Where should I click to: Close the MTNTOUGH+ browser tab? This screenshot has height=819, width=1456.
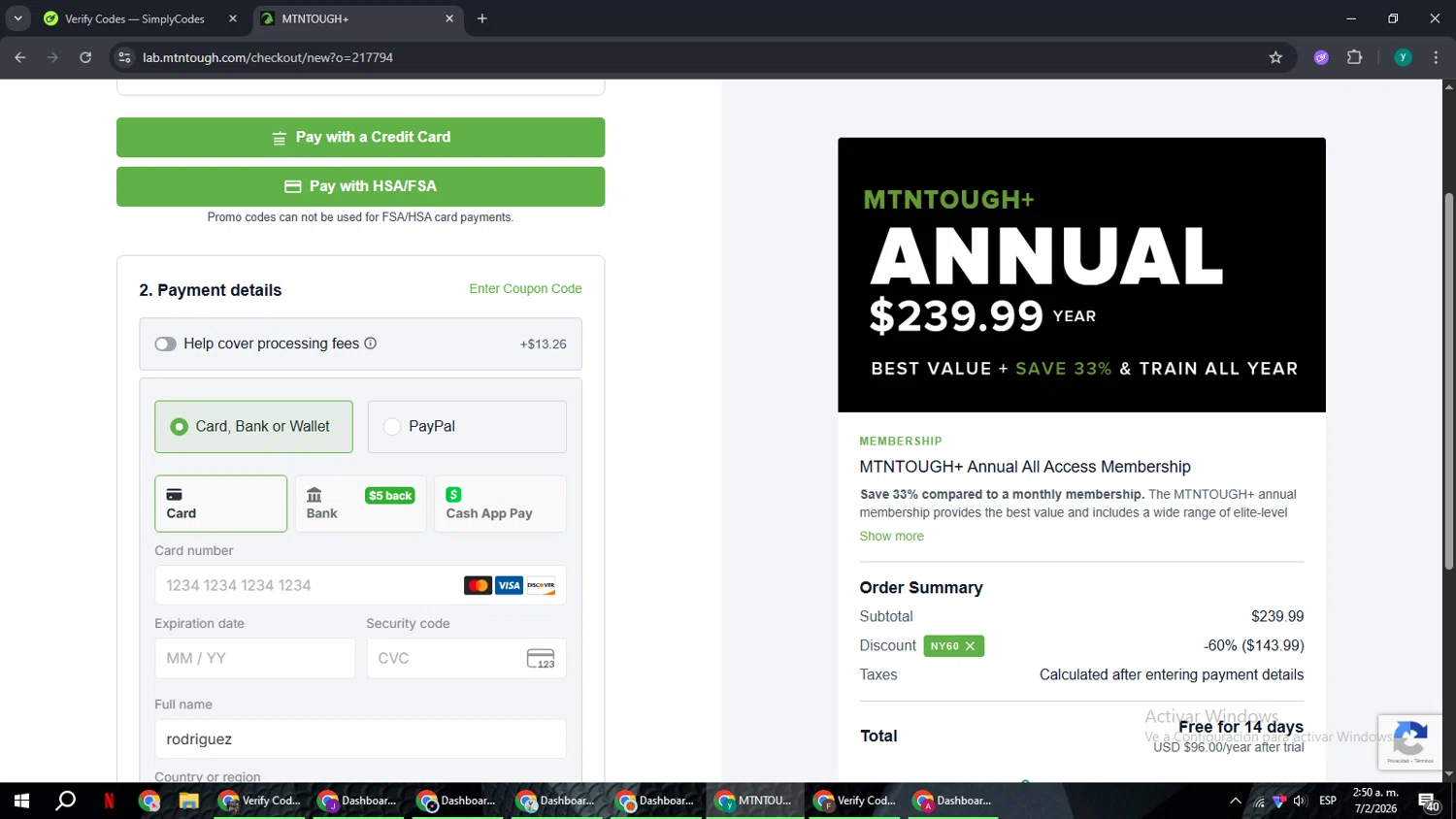(449, 18)
